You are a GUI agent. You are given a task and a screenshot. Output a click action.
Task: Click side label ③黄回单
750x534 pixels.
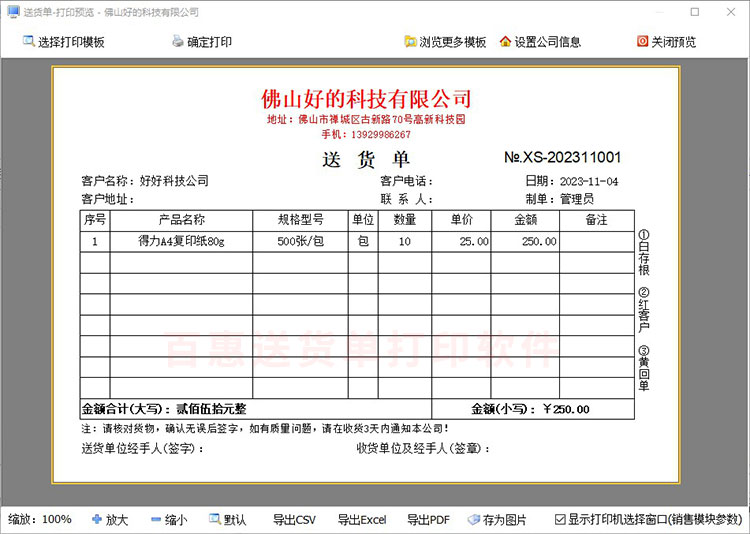pyautogui.click(x=644, y=368)
